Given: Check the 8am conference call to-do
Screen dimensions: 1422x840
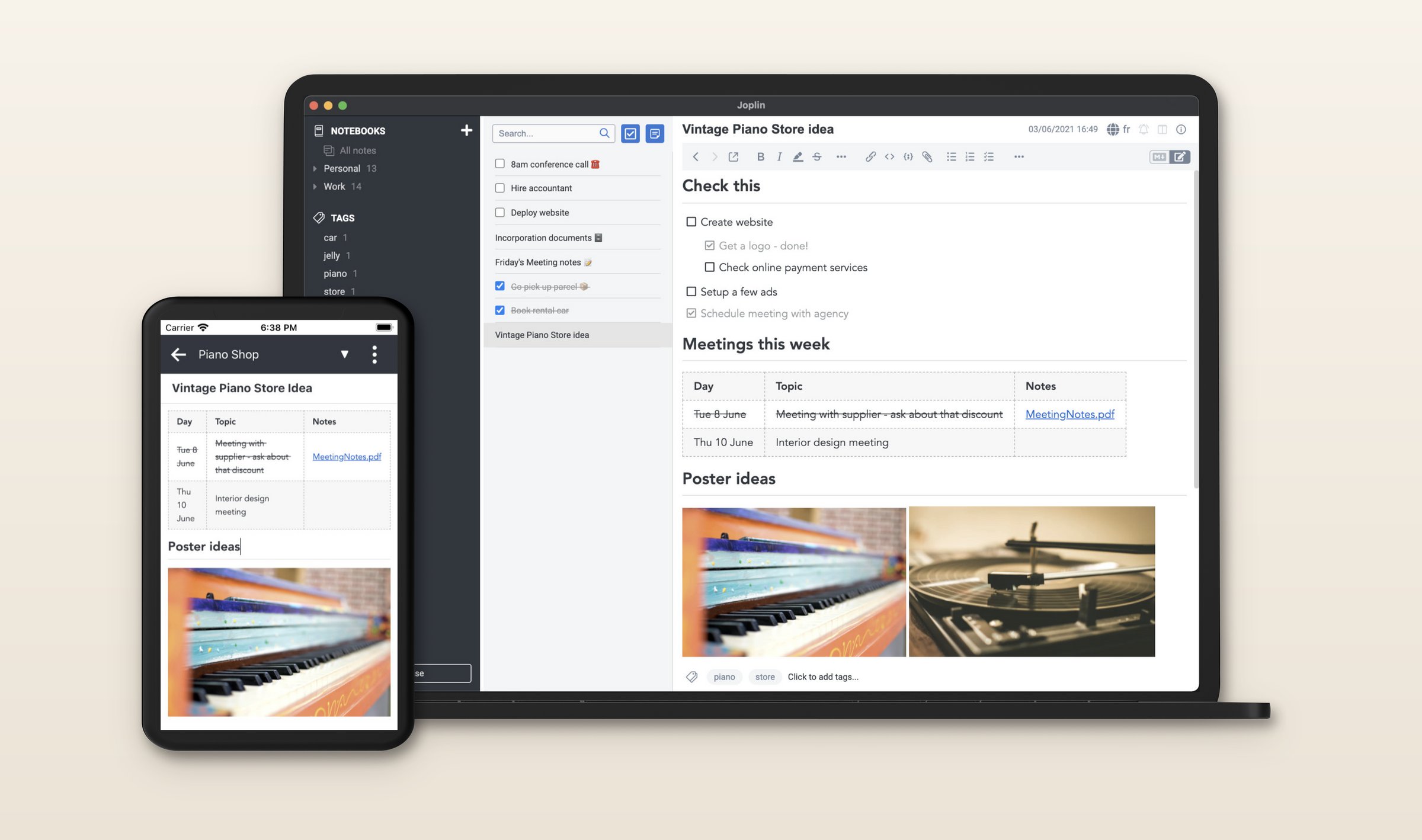Looking at the screenshot, I should point(500,164).
